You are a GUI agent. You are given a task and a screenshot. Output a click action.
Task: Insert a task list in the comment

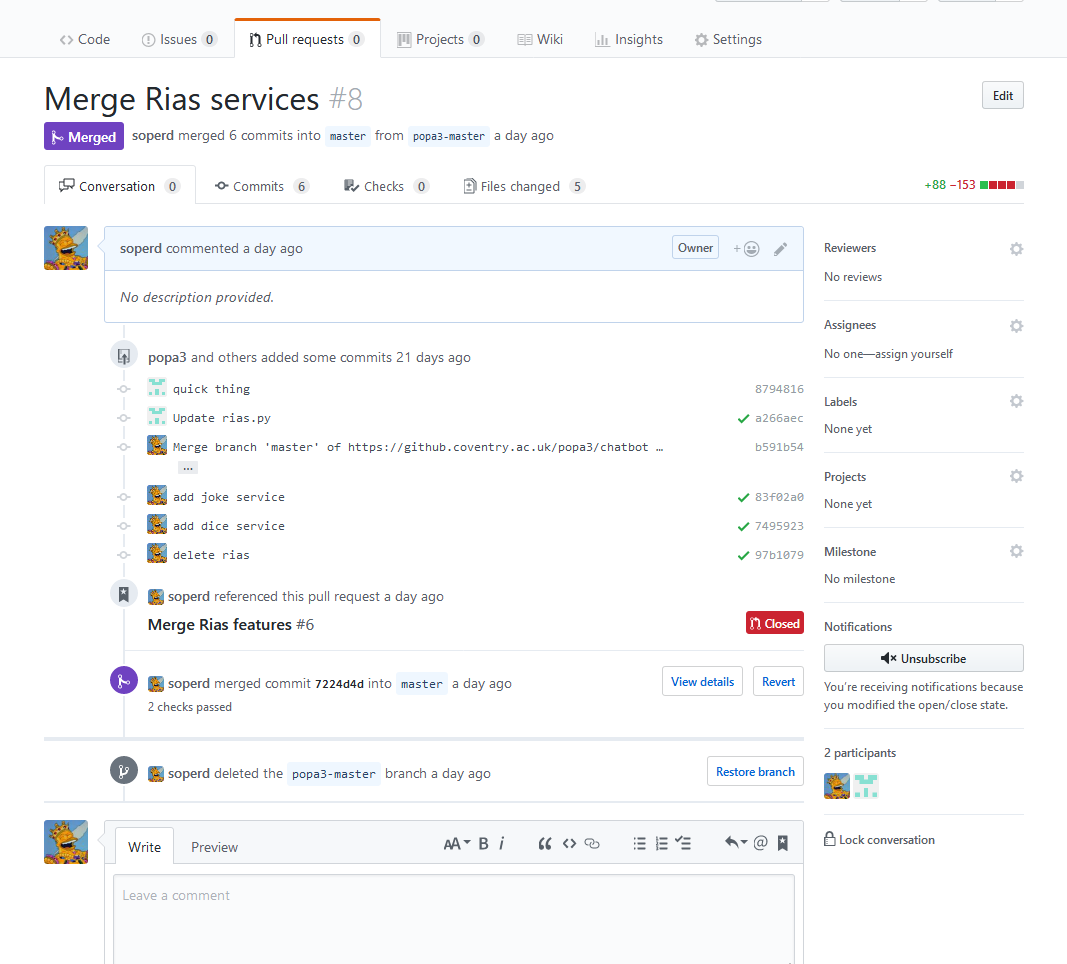point(683,843)
